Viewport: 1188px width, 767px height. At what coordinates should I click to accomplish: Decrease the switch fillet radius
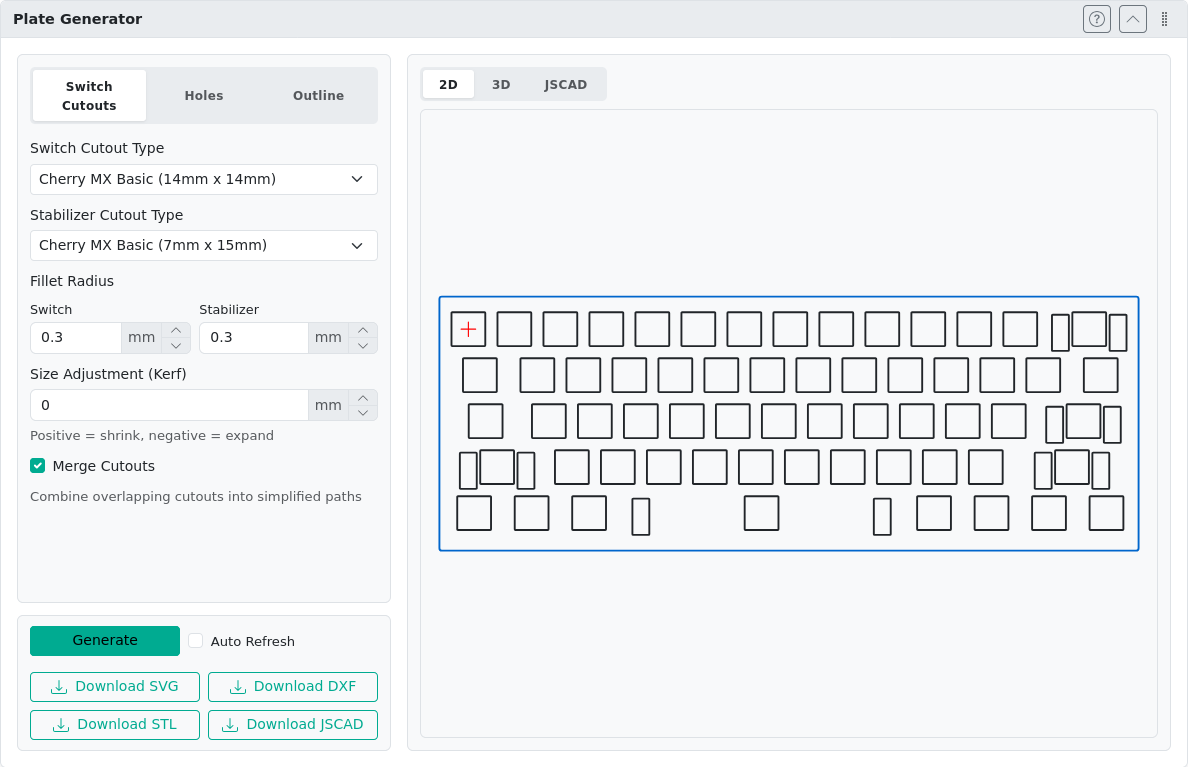(176, 346)
